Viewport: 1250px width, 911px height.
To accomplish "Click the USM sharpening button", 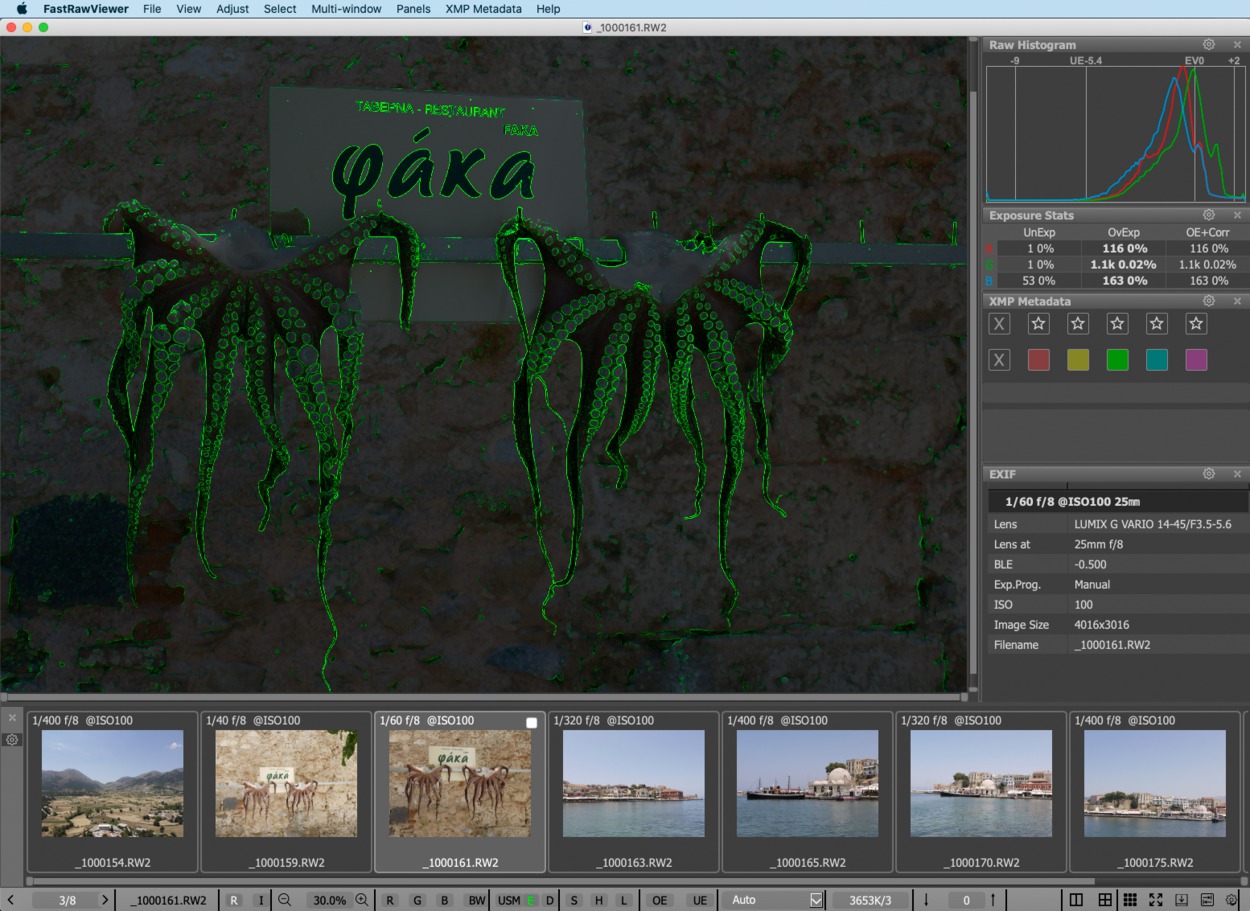I will [x=509, y=900].
